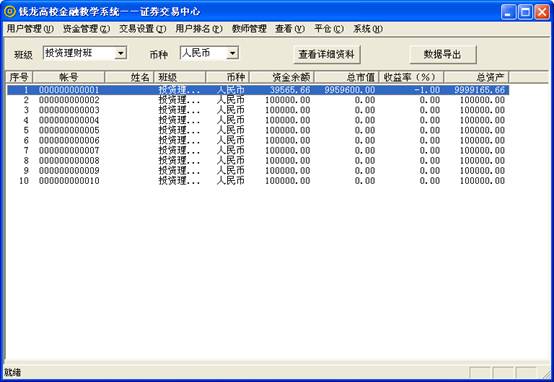Open the 交易设置 menu
Image resolution: width=554 pixels, height=382 pixels.
click(x=143, y=29)
